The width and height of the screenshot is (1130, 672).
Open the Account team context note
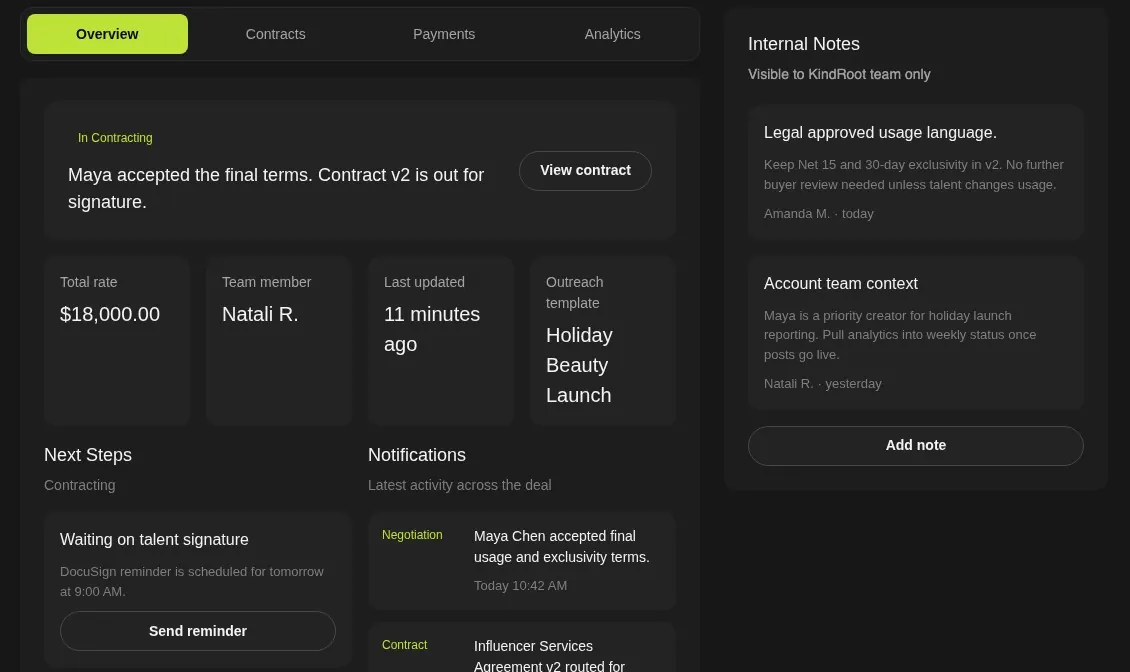pyautogui.click(x=915, y=332)
